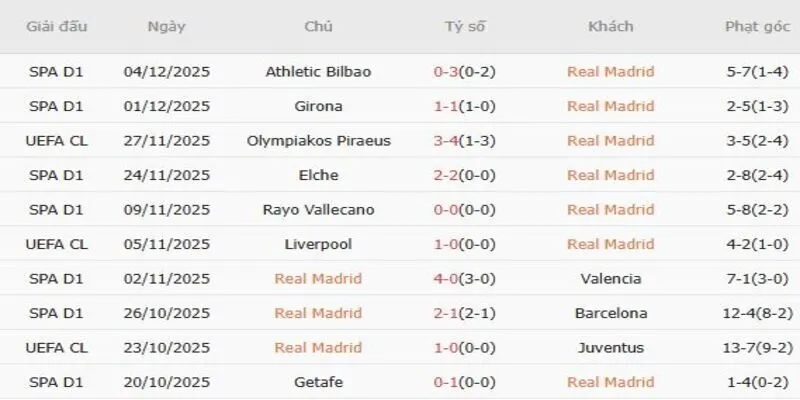Click the Barcelona team name

pyautogui.click(x=610, y=313)
